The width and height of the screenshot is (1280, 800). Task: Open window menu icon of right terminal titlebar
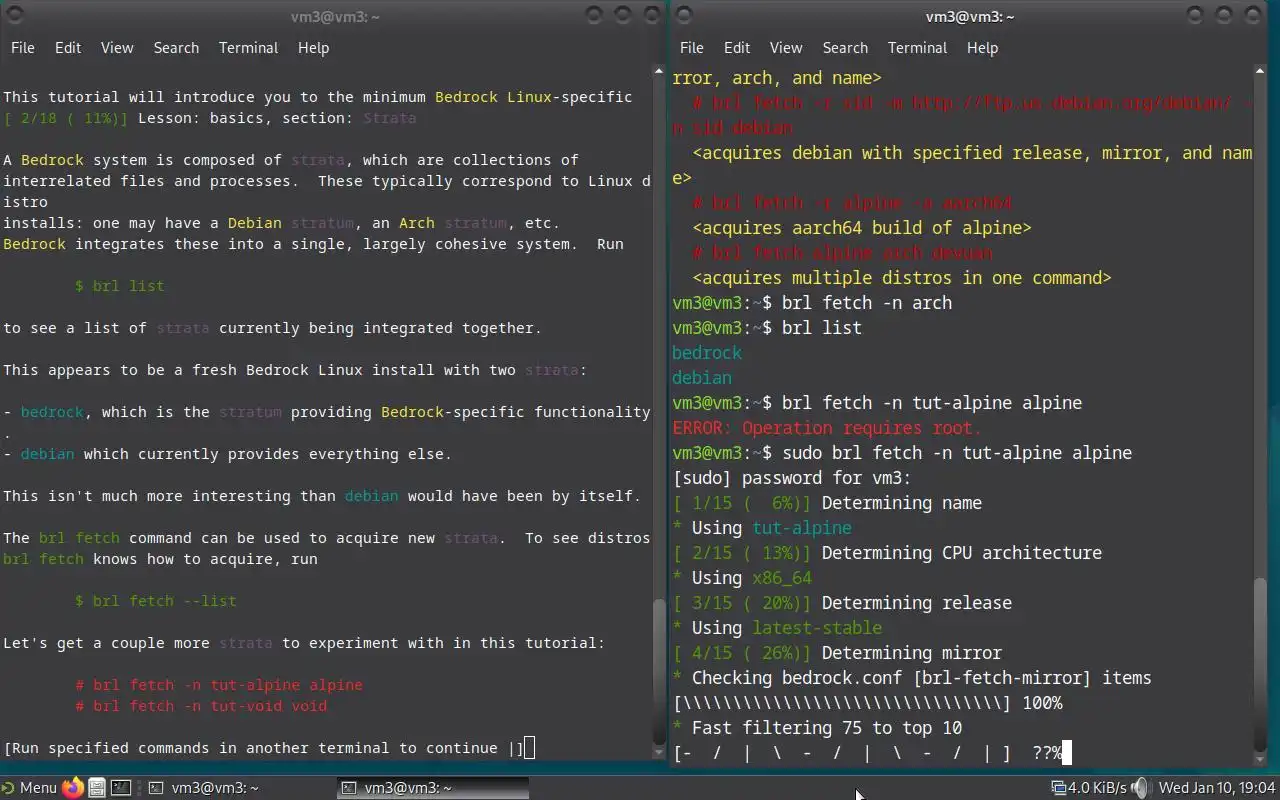(x=683, y=15)
